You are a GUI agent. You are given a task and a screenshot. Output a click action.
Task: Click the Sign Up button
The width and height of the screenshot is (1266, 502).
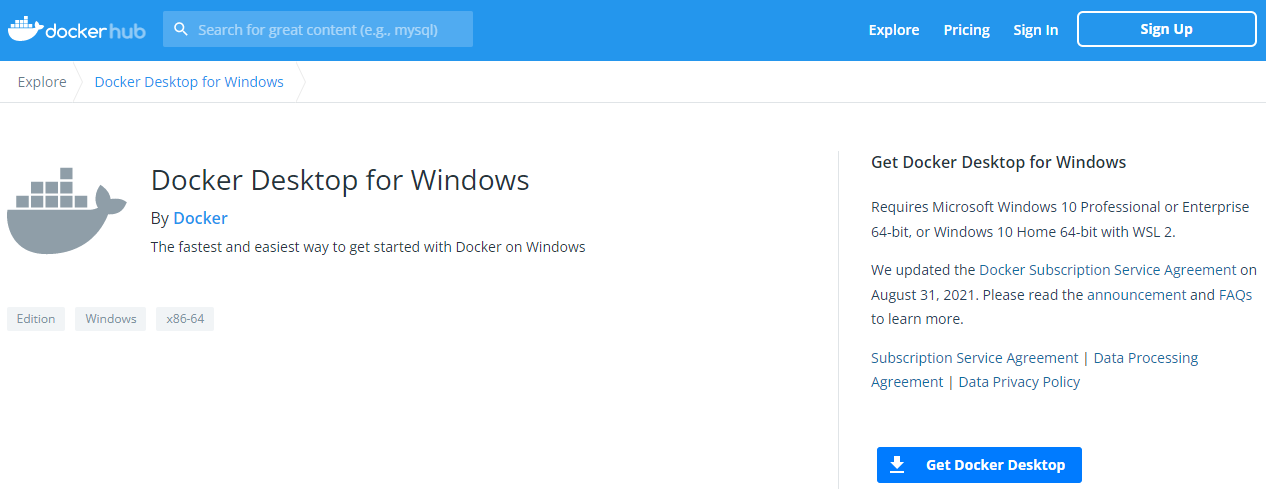[x=1166, y=29]
